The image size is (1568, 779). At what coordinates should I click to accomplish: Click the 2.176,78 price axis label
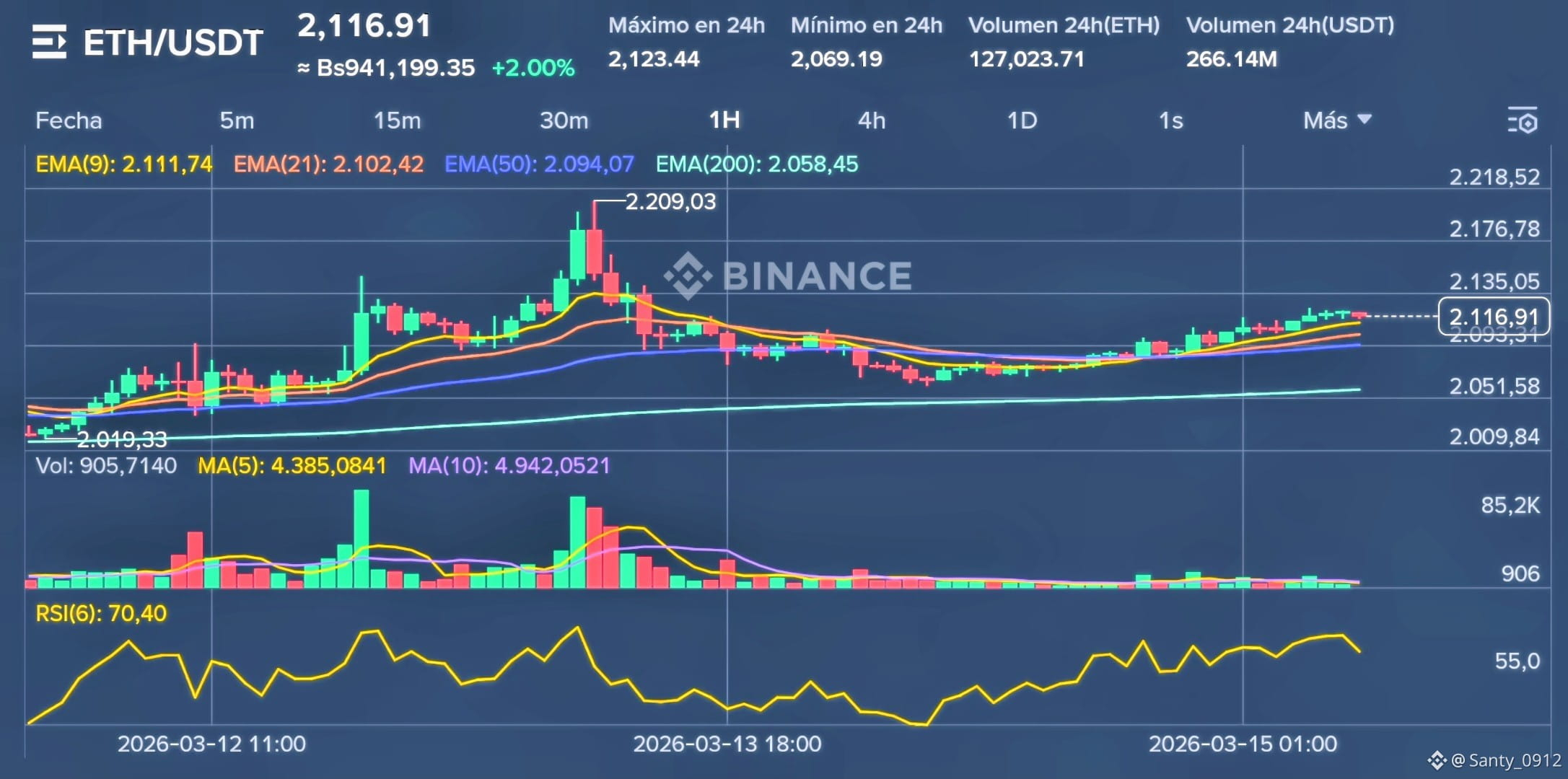click(x=1494, y=229)
